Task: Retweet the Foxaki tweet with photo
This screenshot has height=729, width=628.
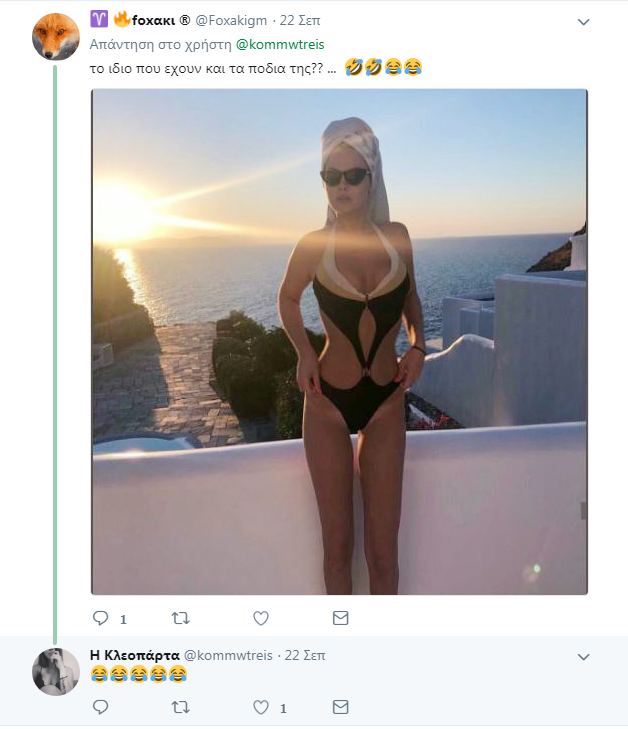Action: 180,618
